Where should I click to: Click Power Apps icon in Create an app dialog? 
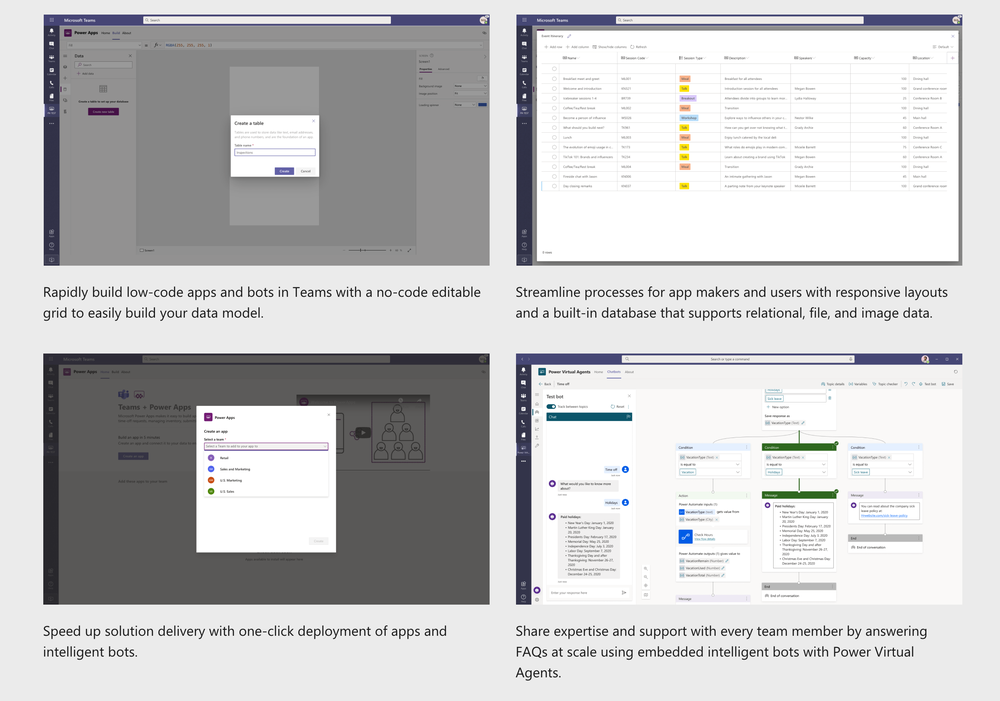pos(208,417)
